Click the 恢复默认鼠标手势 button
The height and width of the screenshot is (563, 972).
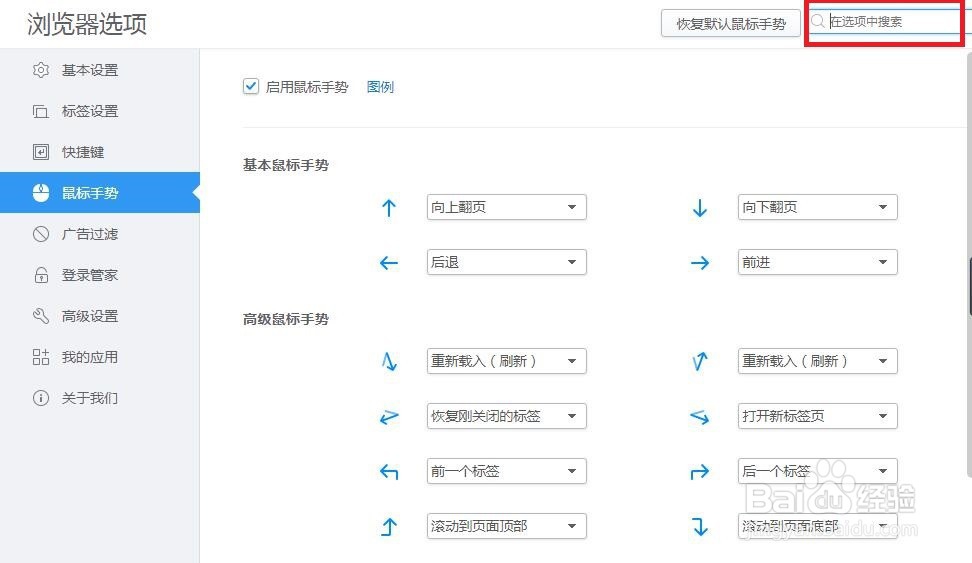(x=731, y=24)
